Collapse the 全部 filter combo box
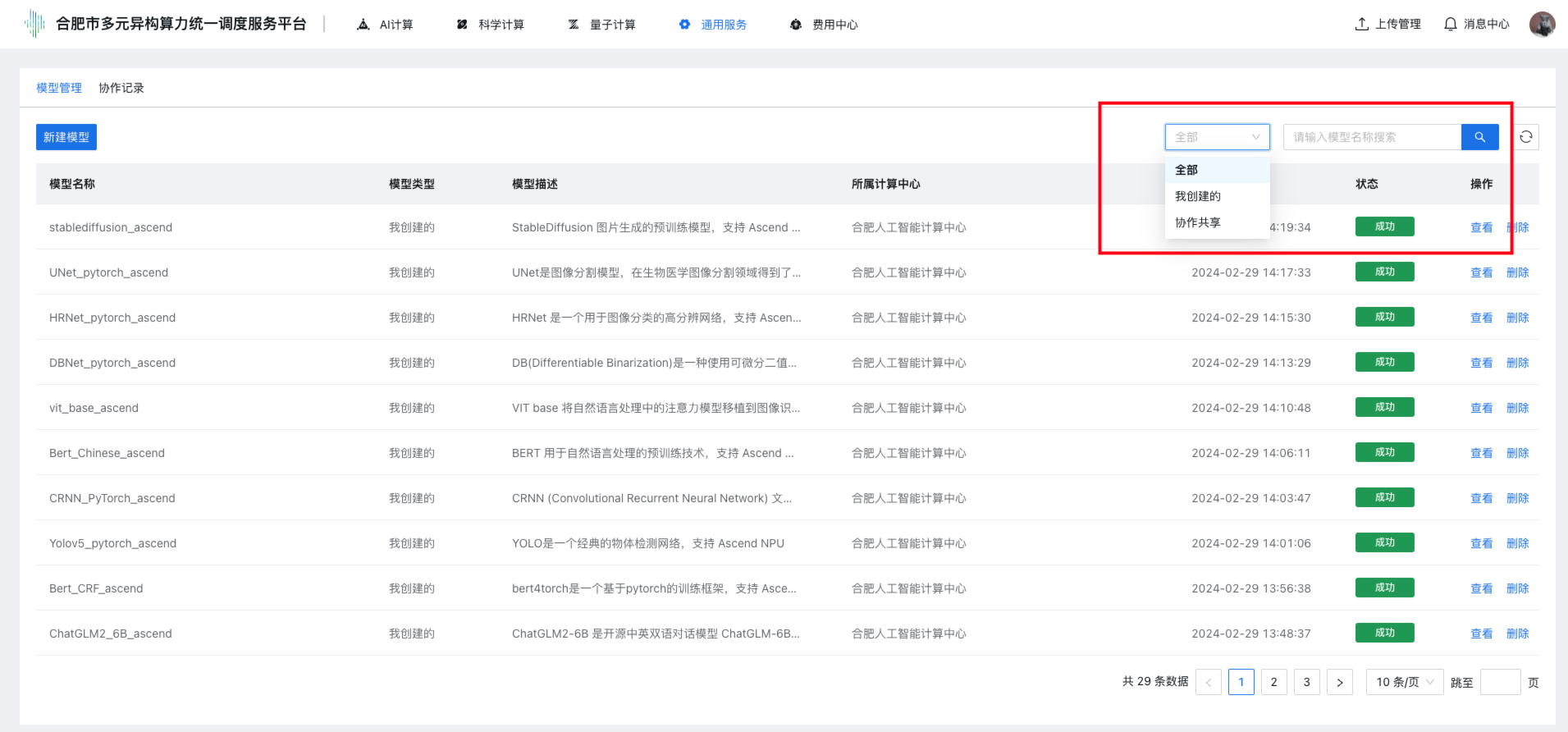This screenshot has height=732, width=1568. (1217, 137)
